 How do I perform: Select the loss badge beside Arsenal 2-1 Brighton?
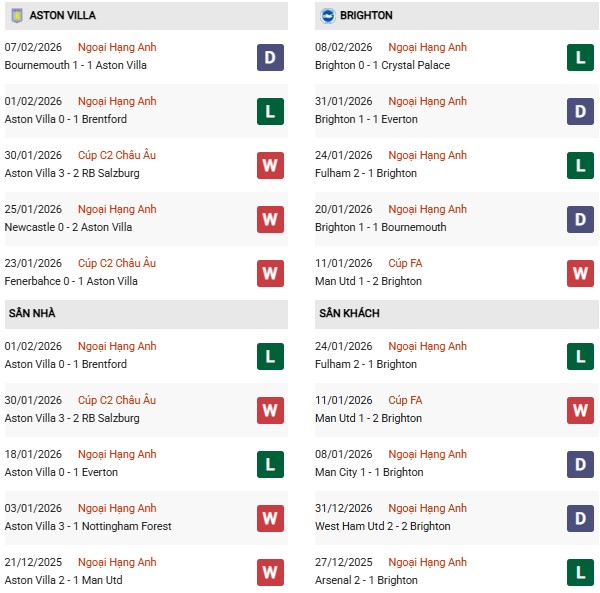580,572
